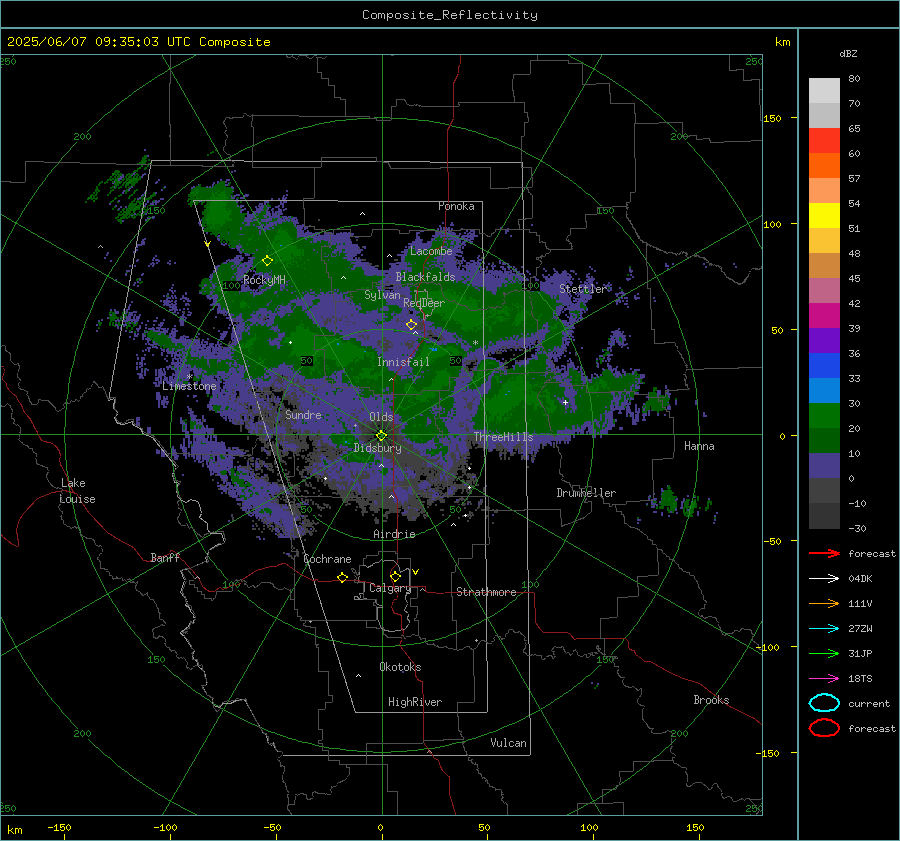Click yellow diamond marker under Cochrane
900x841 pixels.
coord(342,577)
